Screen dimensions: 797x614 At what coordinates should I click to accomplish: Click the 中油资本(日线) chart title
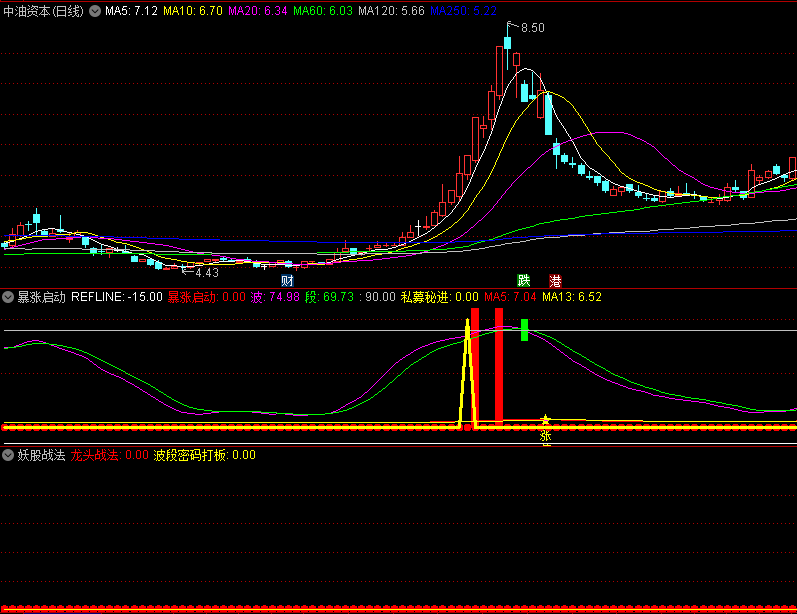click(44, 11)
